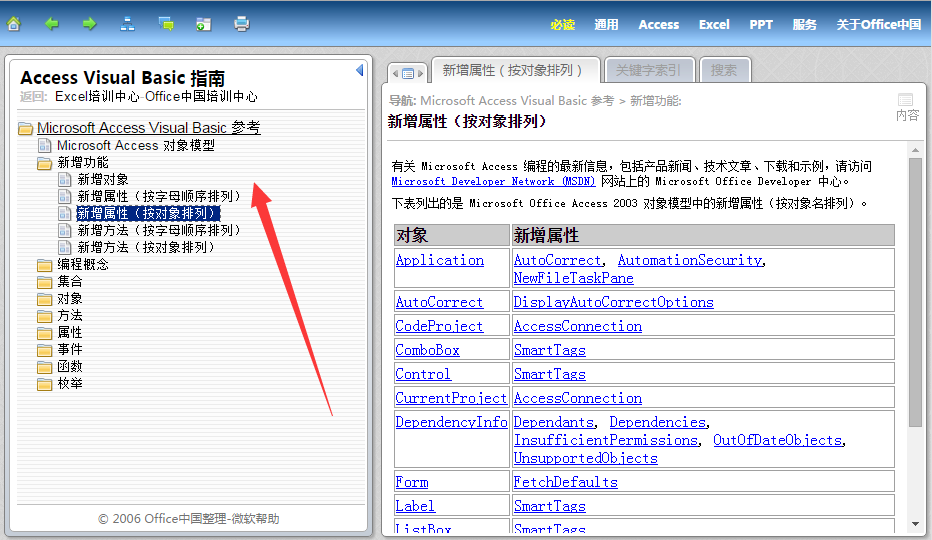
Task: Open 新增方法（按字母顺序排列） tree item
Action: click(x=159, y=230)
